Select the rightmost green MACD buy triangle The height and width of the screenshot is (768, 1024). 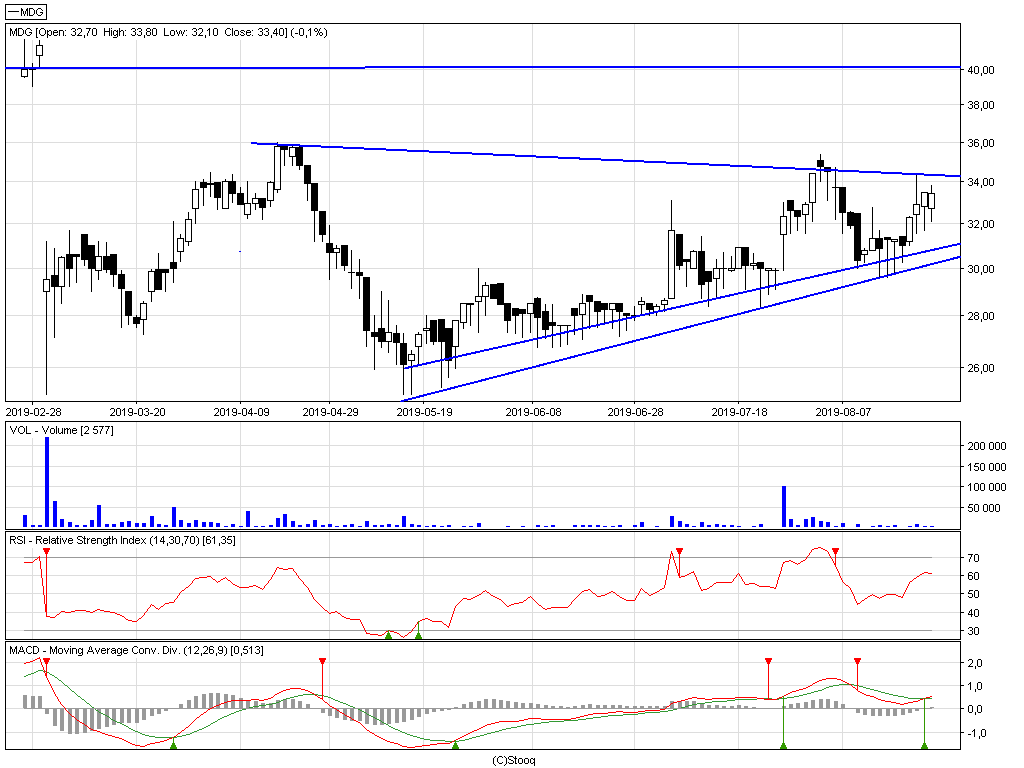924,745
